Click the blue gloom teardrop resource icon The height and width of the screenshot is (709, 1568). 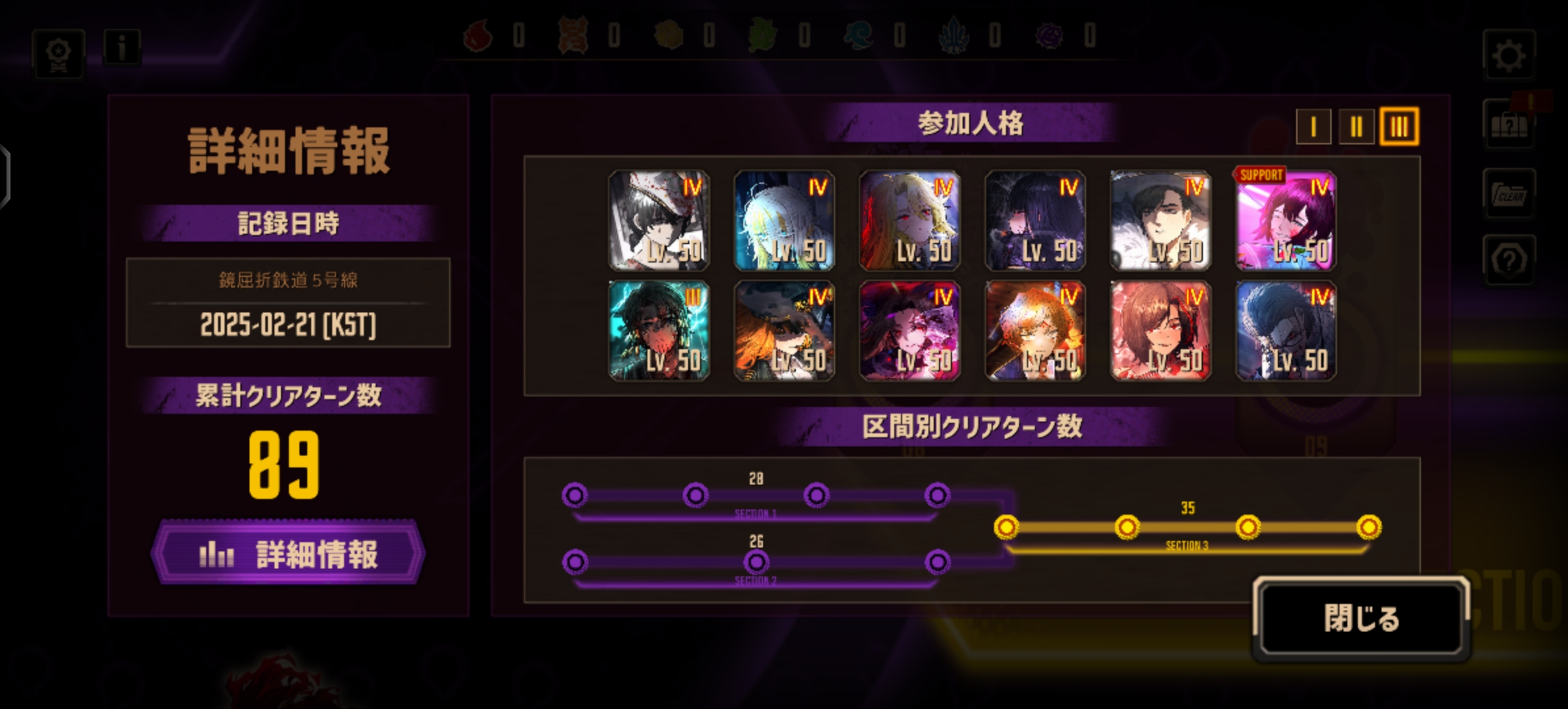pos(859,35)
